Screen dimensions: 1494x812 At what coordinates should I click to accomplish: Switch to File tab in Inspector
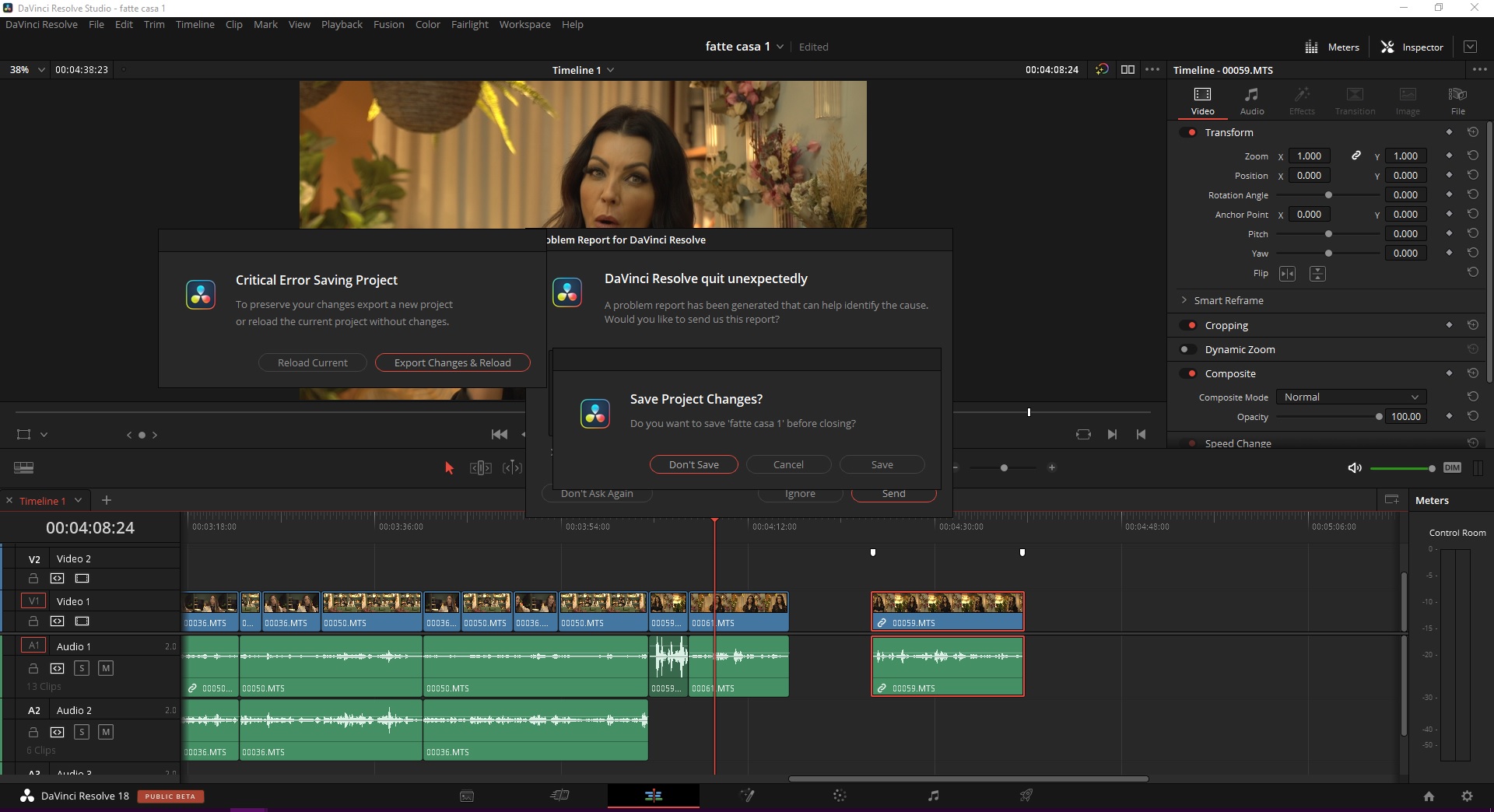(x=1457, y=101)
